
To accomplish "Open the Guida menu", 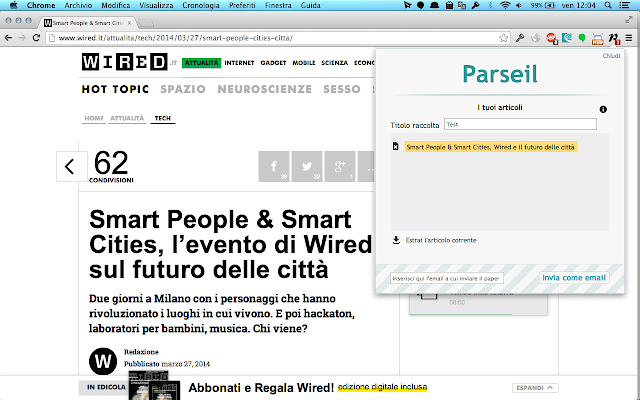I will pos(310,5).
